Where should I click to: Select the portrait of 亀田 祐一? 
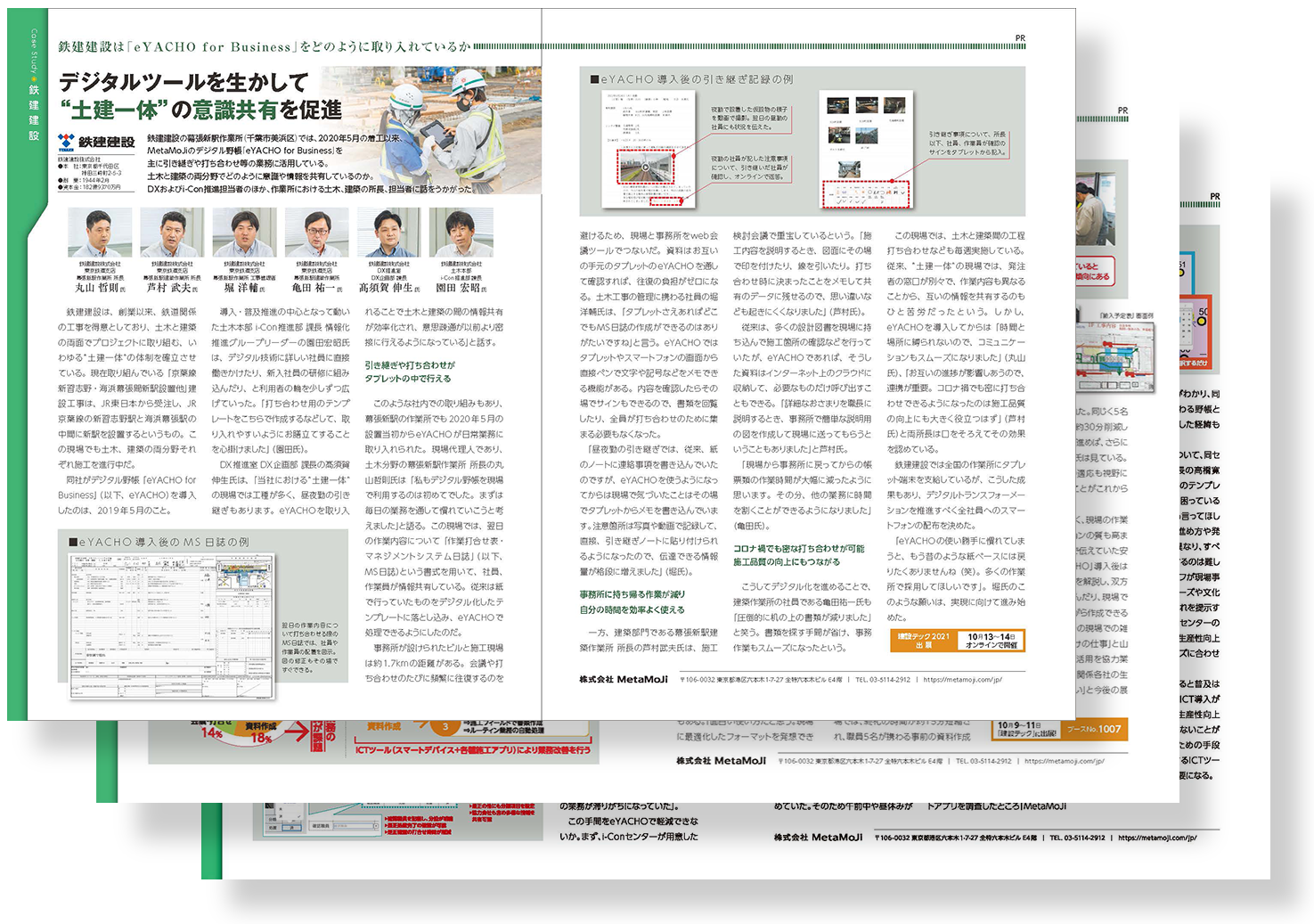click(316, 233)
